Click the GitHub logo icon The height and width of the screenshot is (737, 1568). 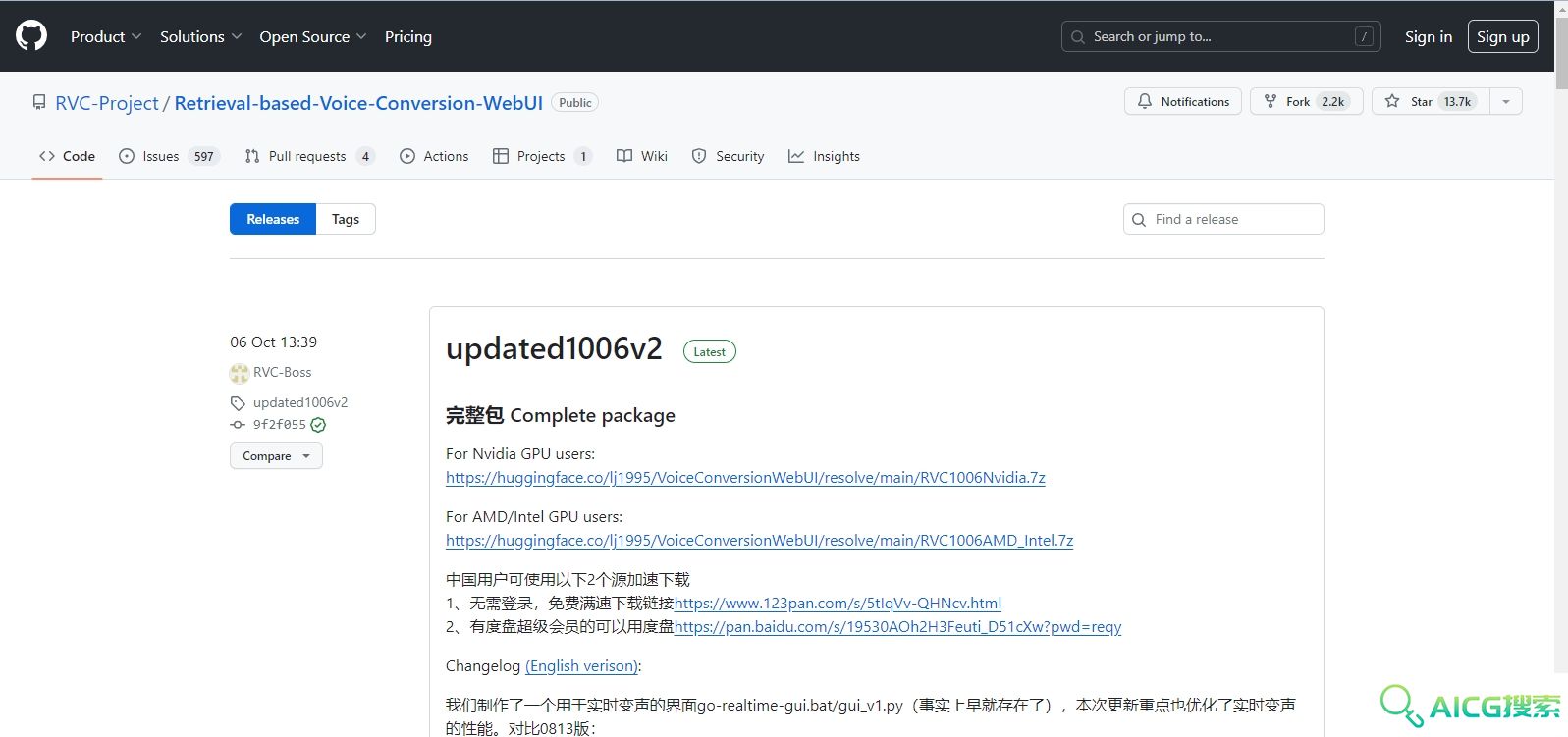[x=31, y=36]
